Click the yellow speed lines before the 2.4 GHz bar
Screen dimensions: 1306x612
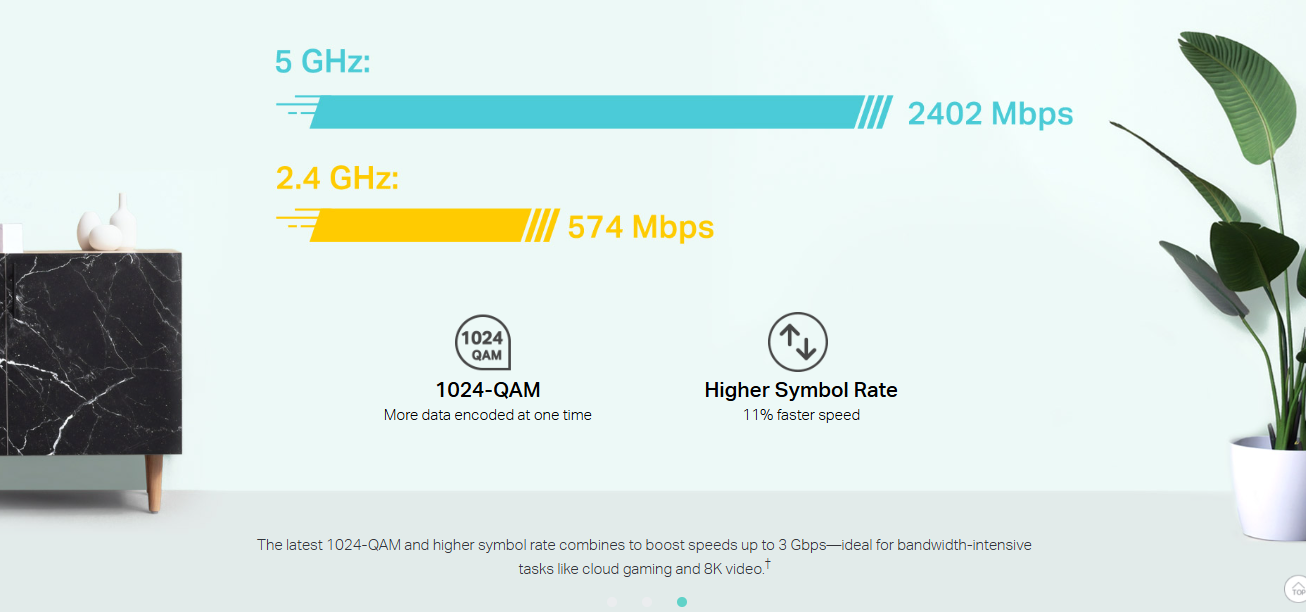pyautogui.click(x=296, y=225)
